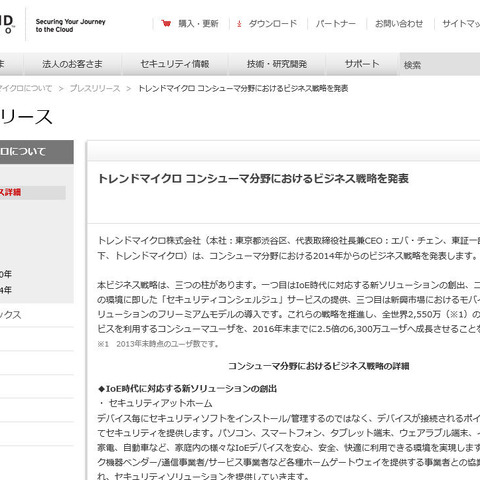Viewport: 480px width, 480px height.
Task: Open the セキュリティ情報 menu
Action: [175, 64]
